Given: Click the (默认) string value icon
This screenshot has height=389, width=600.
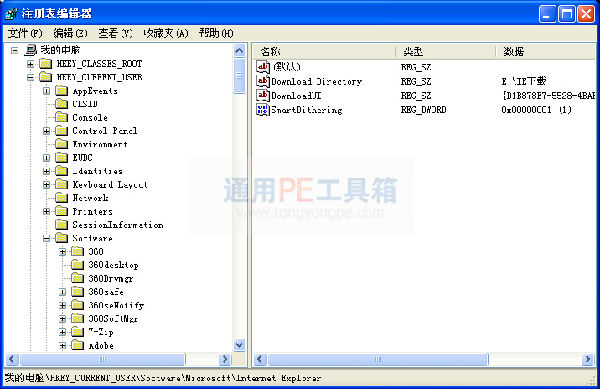Looking at the screenshot, I should [x=263, y=67].
